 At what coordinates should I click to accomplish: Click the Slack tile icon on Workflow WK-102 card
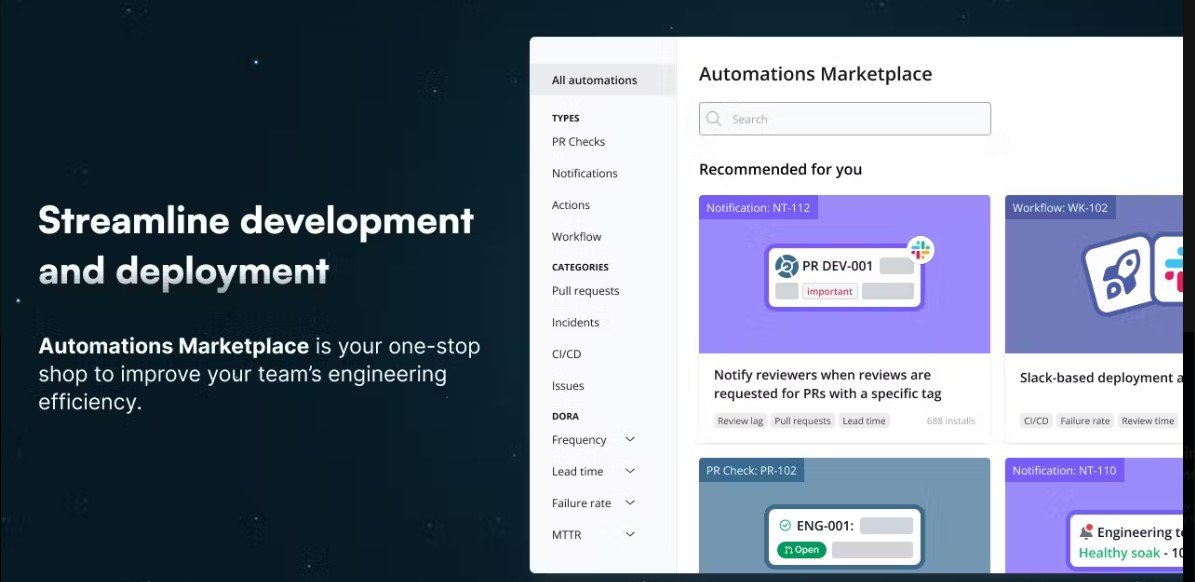point(1170,270)
